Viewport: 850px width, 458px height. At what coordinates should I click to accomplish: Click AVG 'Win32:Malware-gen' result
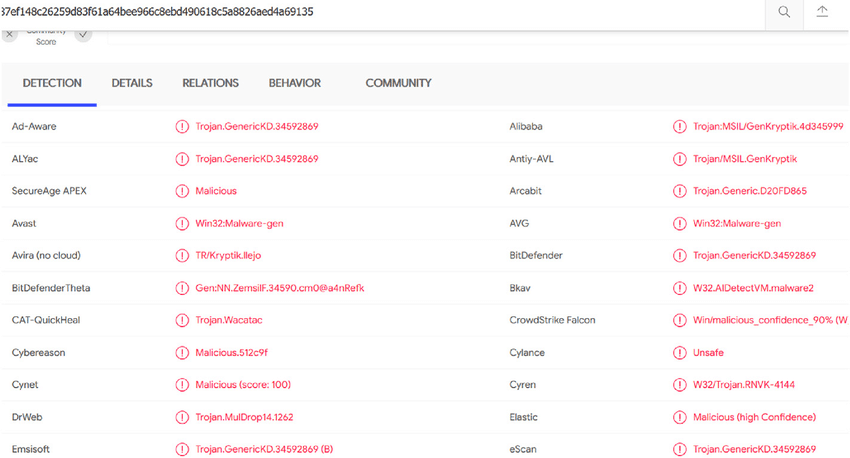[737, 223]
